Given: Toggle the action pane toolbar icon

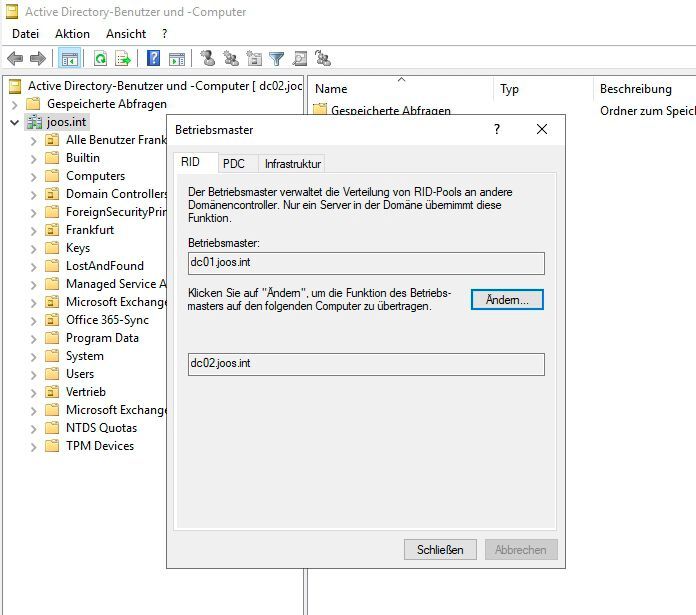Looking at the screenshot, I should click(177, 58).
